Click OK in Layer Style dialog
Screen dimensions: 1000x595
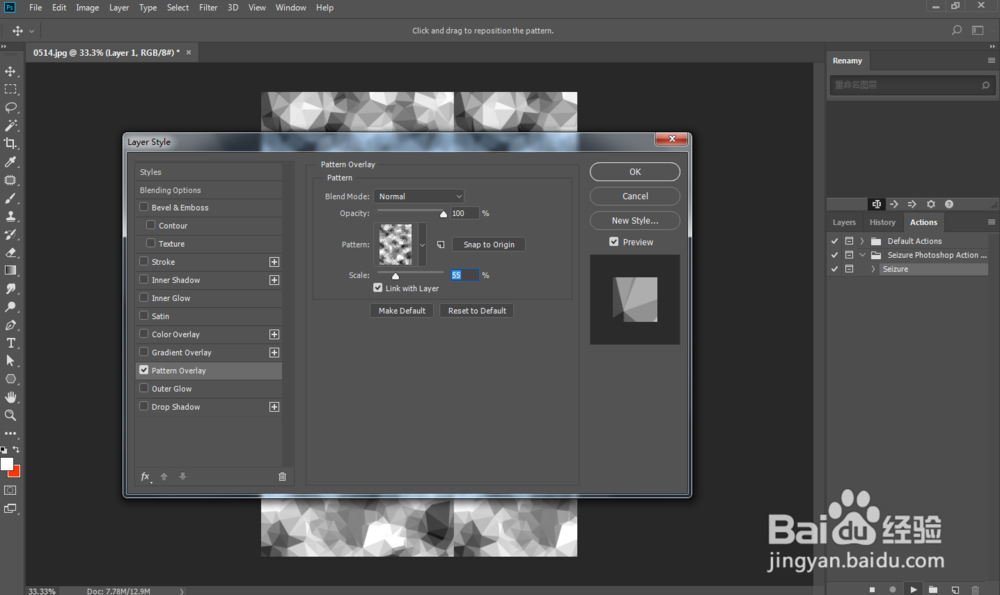635,172
